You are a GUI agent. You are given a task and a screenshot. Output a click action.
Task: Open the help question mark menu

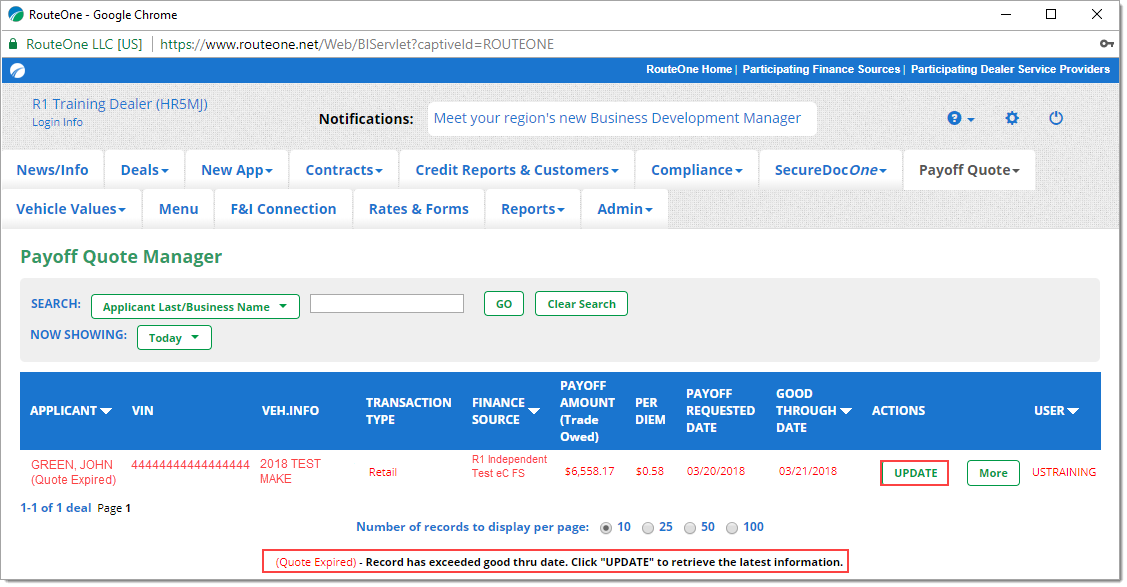(960, 119)
